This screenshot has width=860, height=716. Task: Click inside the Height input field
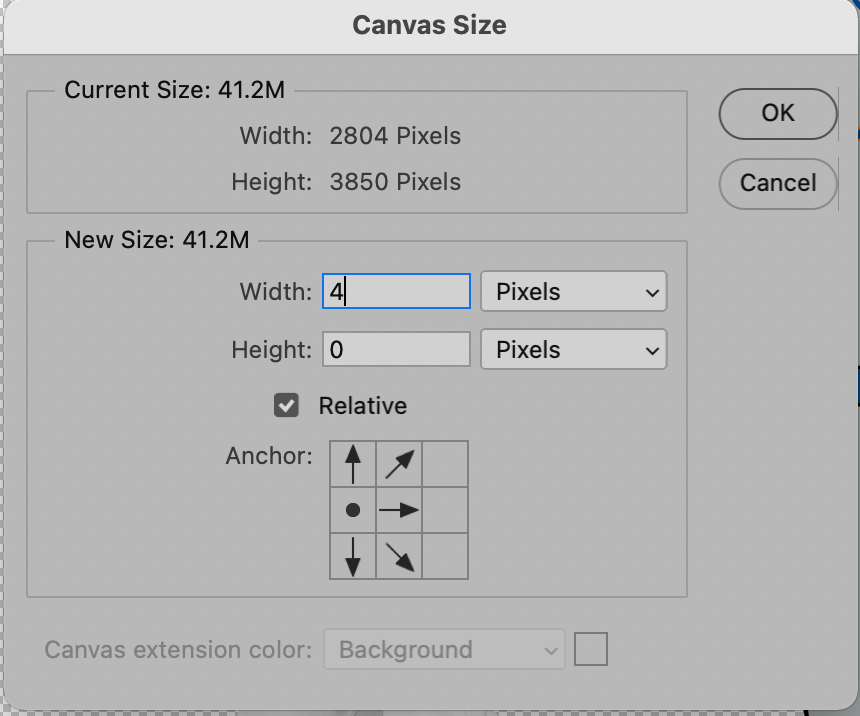click(x=396, y=349)
